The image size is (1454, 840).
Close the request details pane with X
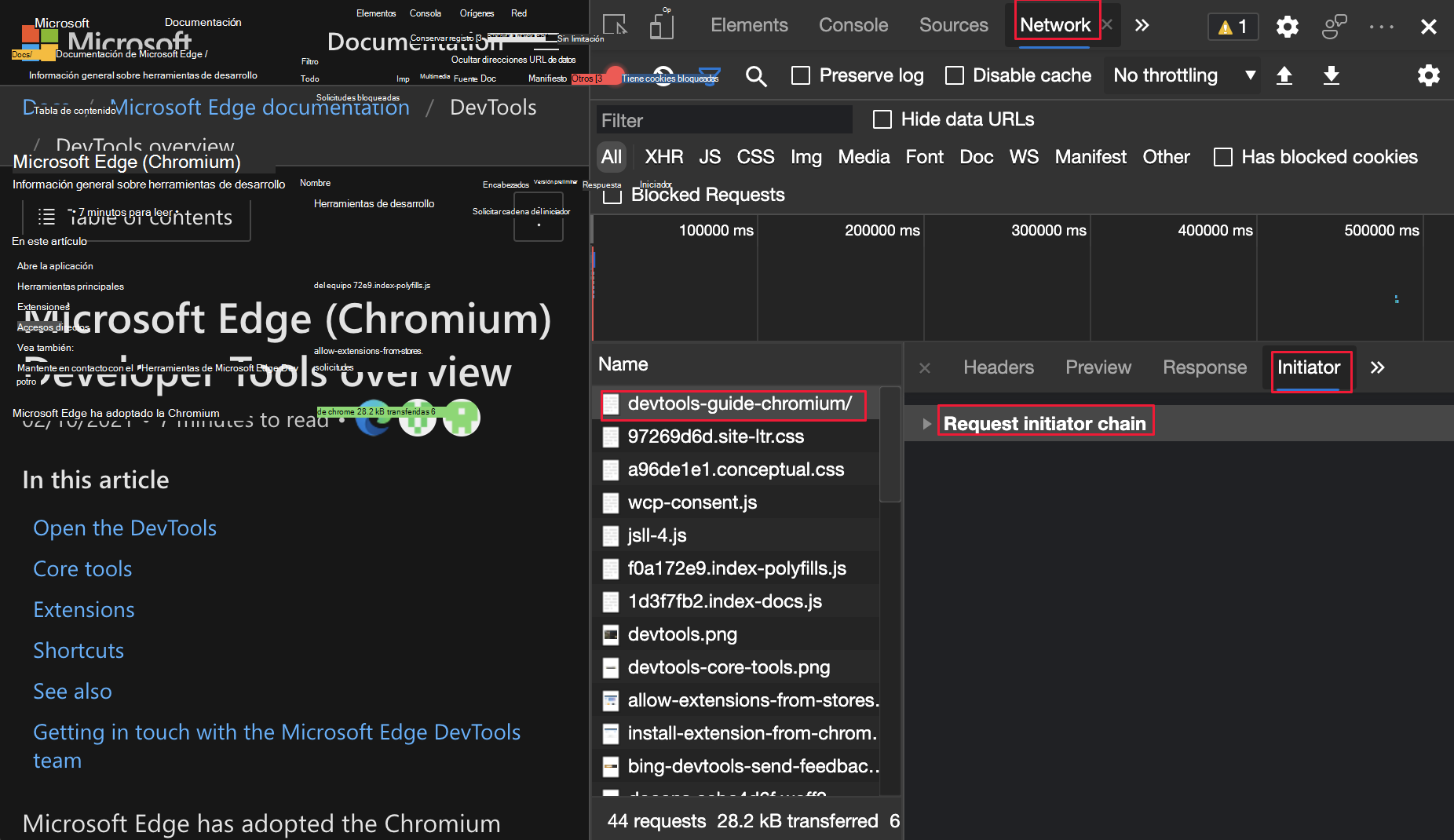pyautogui.click(x=925, y=367)
